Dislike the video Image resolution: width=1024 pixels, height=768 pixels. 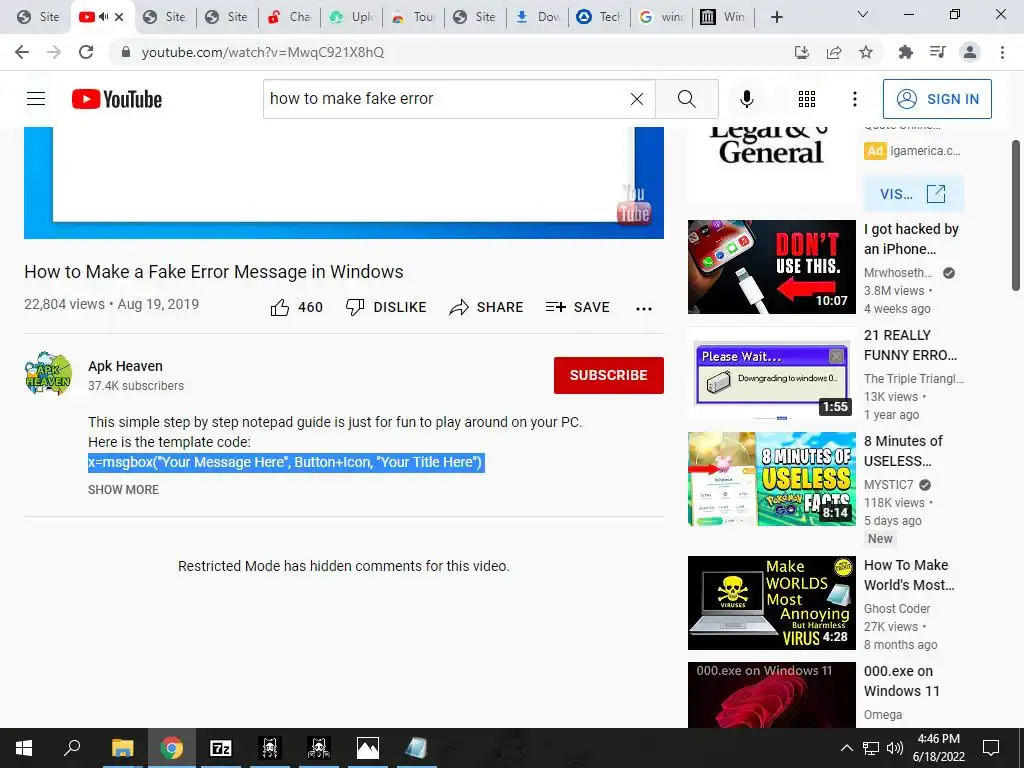pyautogui.click(x=386, y=308)
